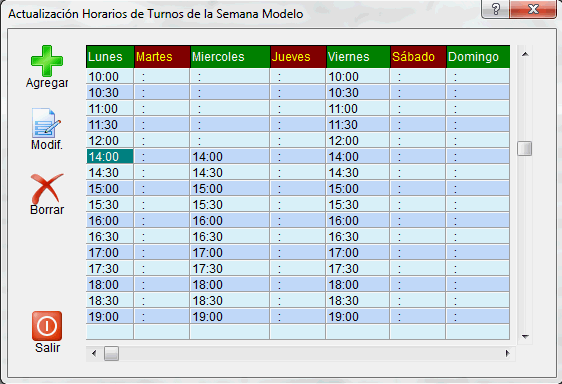This screenshot has width=562, height=384.
Task: Open the Modif. edit document icon
Action: coord(46,124)
